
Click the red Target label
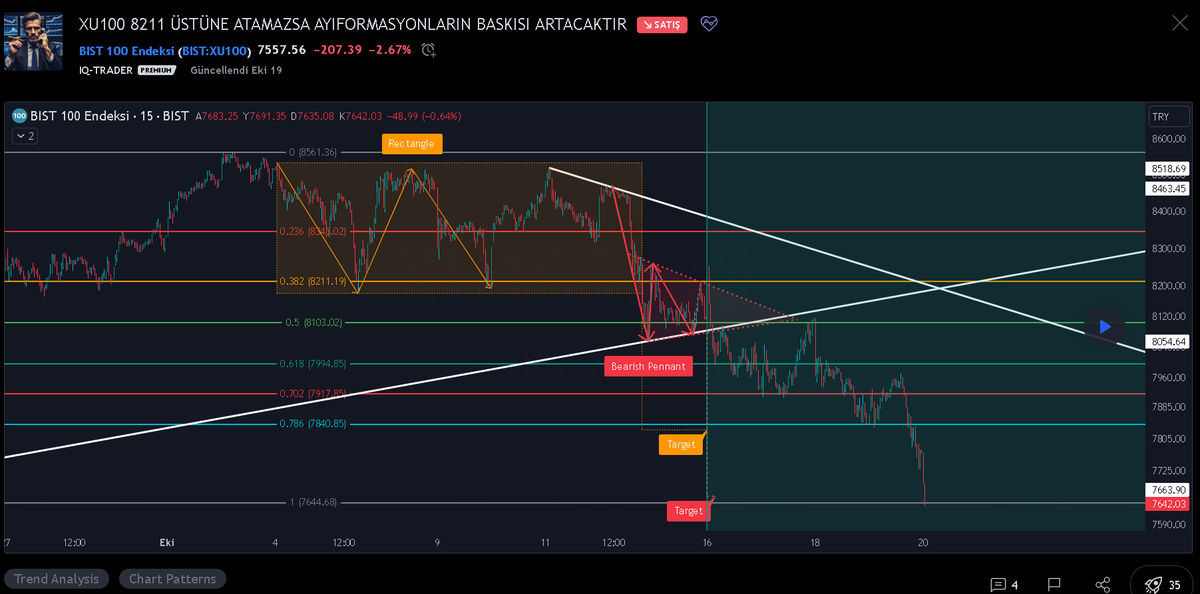pyautogui.click(x=688, y=511)
